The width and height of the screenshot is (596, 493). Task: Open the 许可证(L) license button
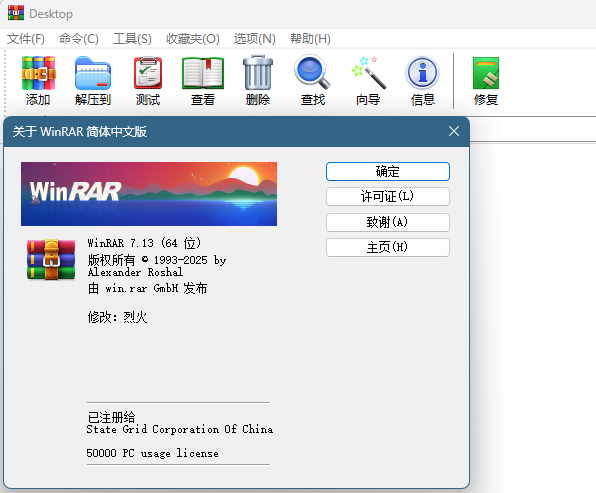pyautogui.click(x=388, y=197)
